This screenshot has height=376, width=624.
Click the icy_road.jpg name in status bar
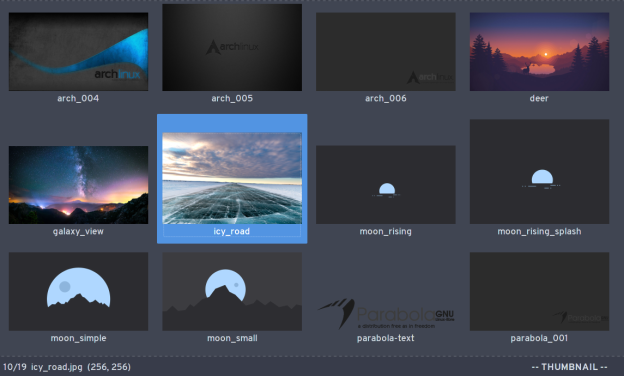[57, 367]
